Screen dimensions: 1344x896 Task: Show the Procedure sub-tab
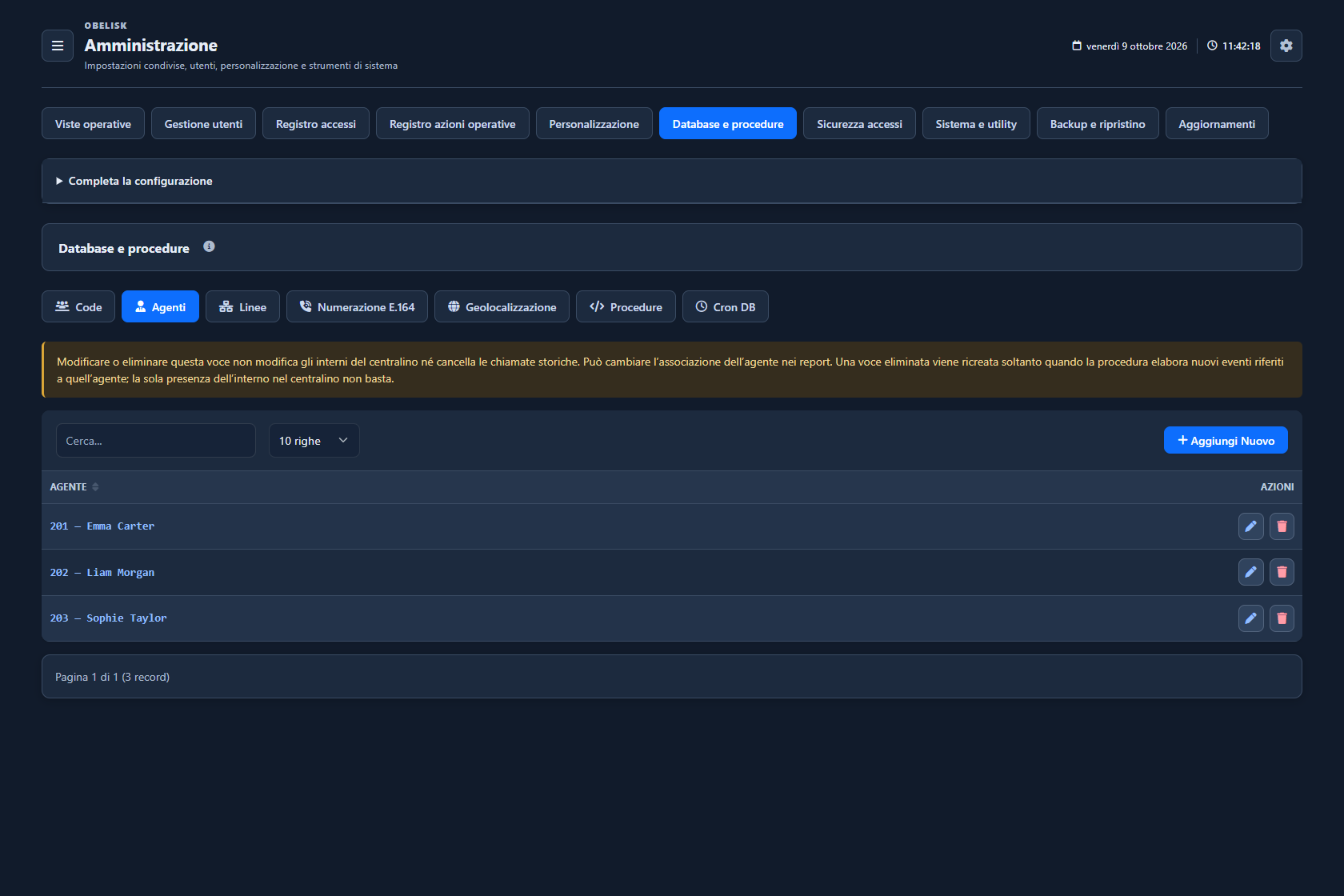(x=626, y=306)
